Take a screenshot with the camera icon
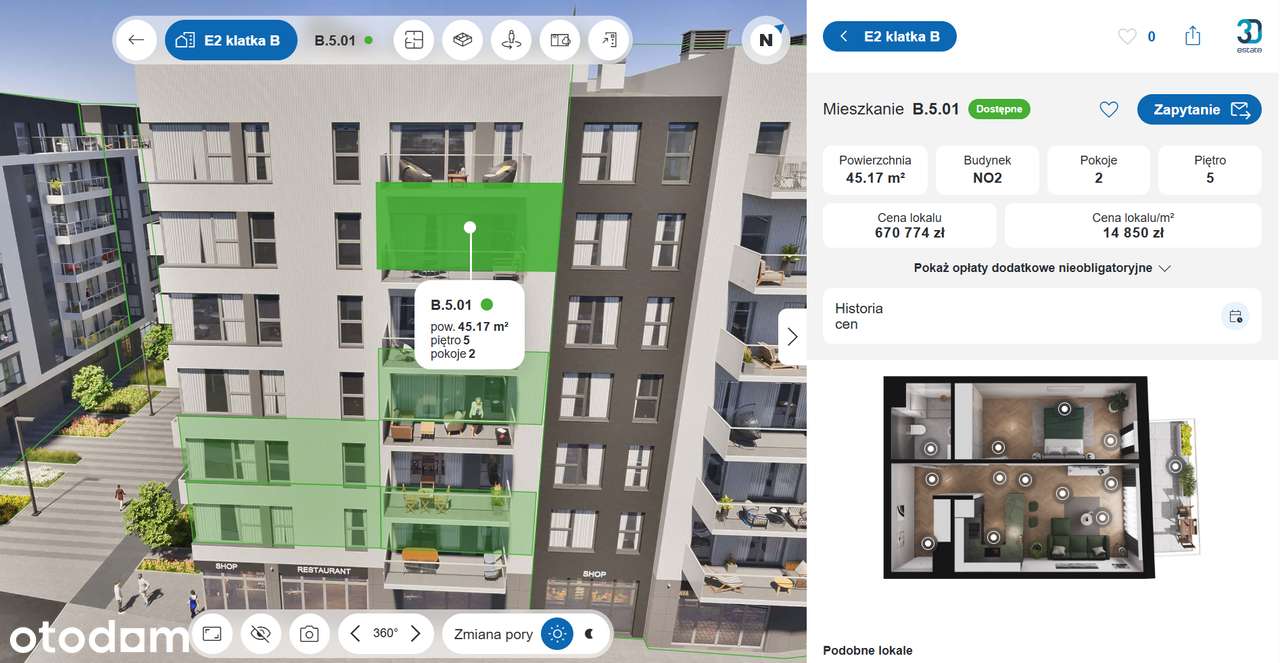This screenshot has height=663, width=1280. 310,633
